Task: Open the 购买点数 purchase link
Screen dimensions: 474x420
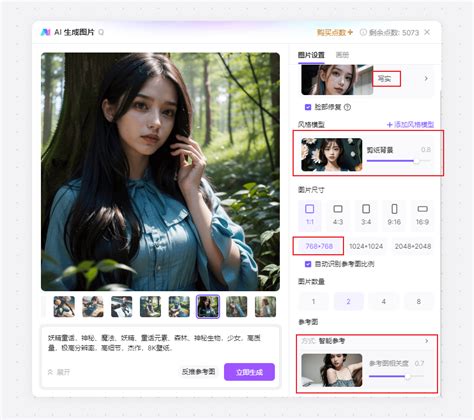Action: [x=334, y=32]
